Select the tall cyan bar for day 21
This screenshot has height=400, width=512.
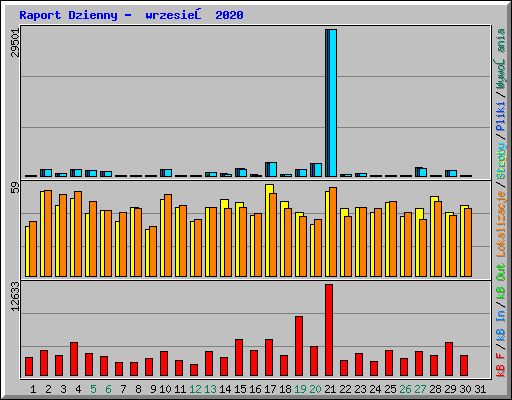click(x=333, y=103)
